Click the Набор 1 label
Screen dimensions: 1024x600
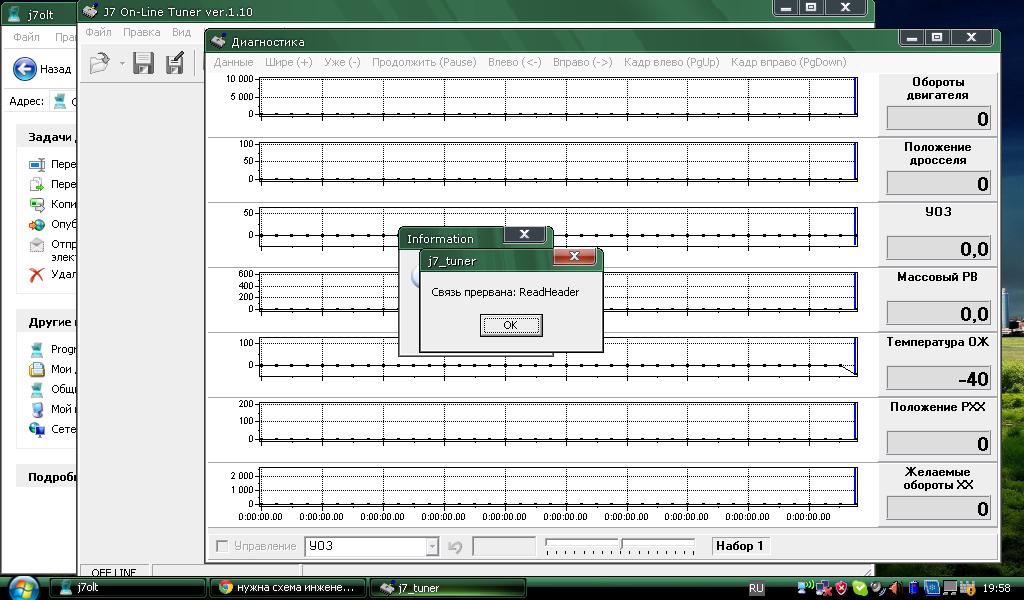point(739,546)
